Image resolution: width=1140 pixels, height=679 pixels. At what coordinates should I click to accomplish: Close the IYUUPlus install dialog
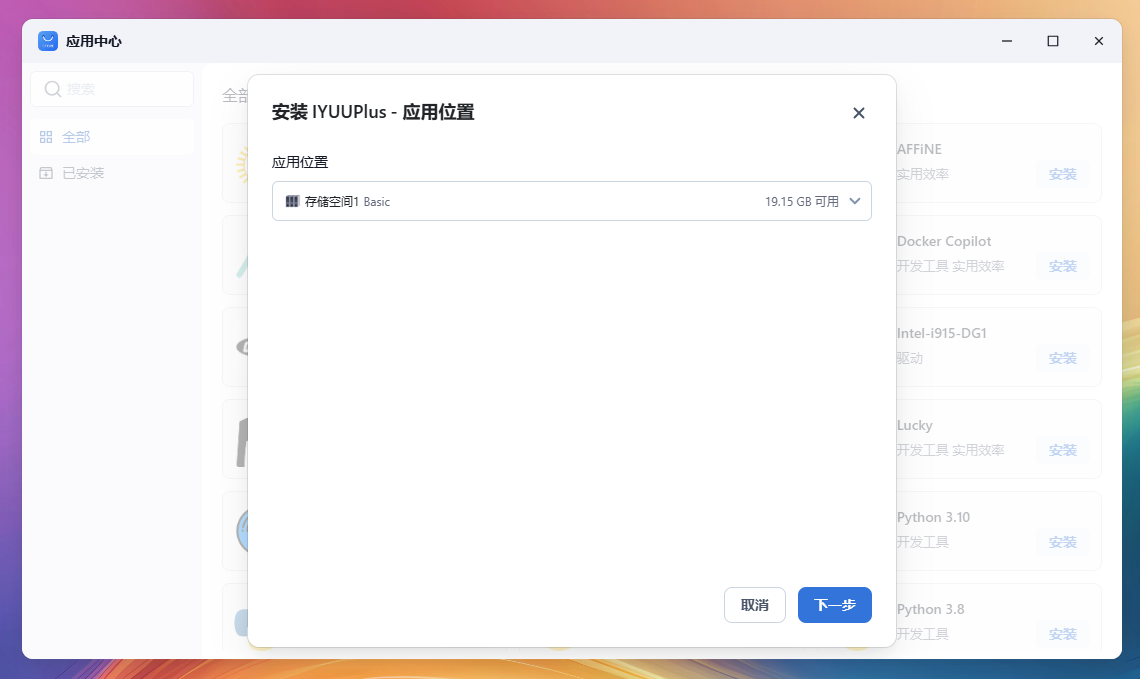click(859, 113)
